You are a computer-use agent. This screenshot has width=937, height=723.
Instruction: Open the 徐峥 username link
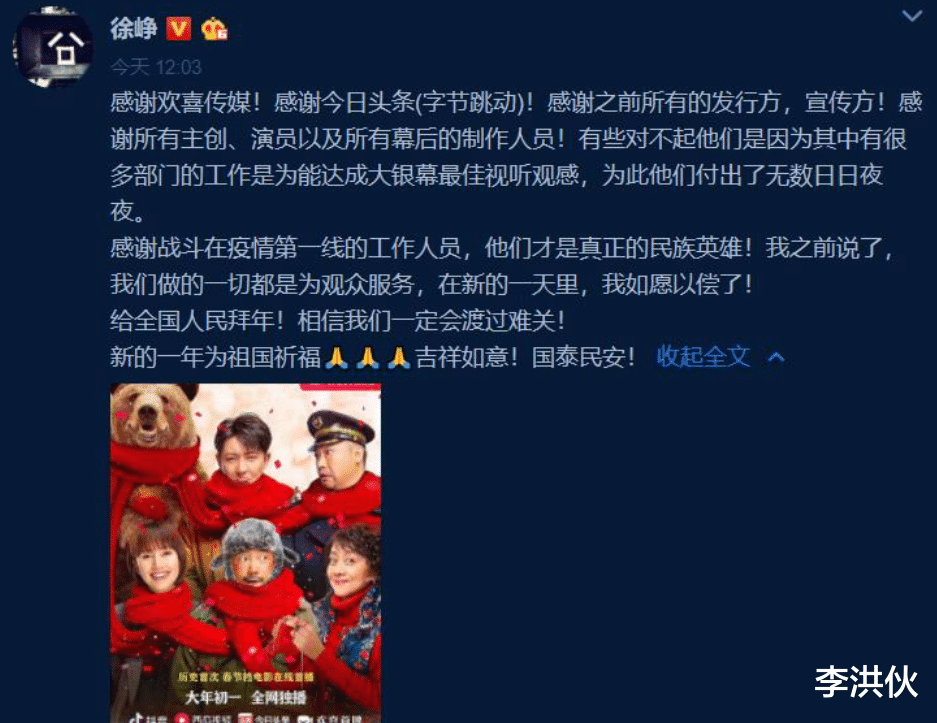tap(133, 28)
